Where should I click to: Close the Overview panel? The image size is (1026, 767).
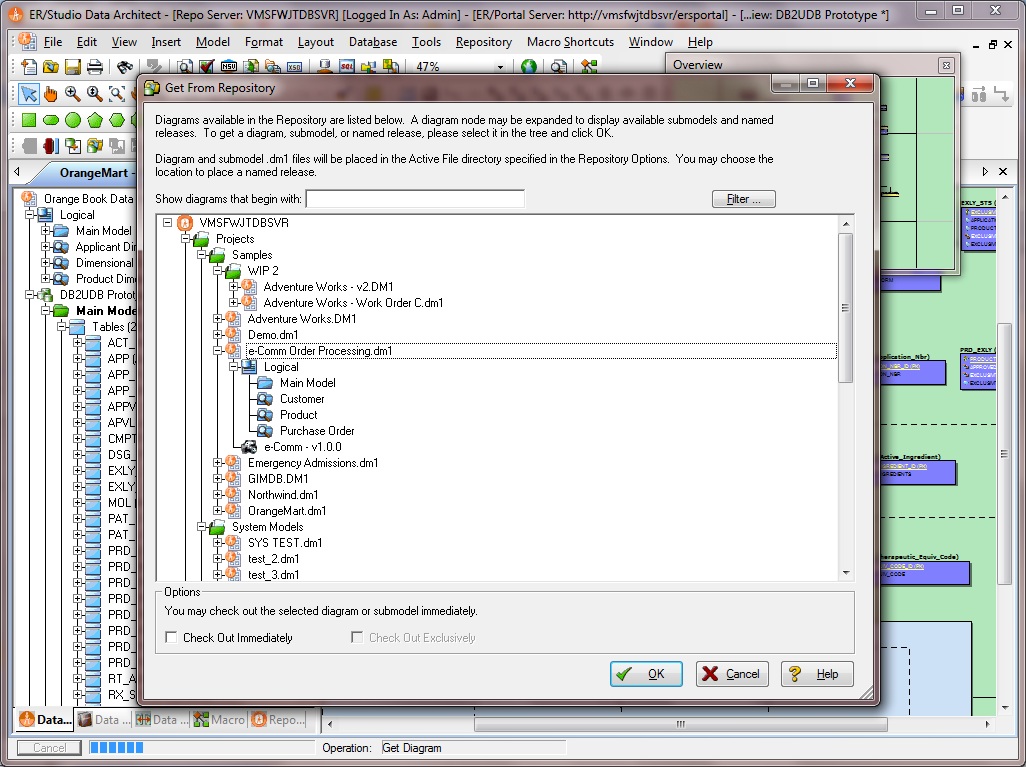(946, 65)
